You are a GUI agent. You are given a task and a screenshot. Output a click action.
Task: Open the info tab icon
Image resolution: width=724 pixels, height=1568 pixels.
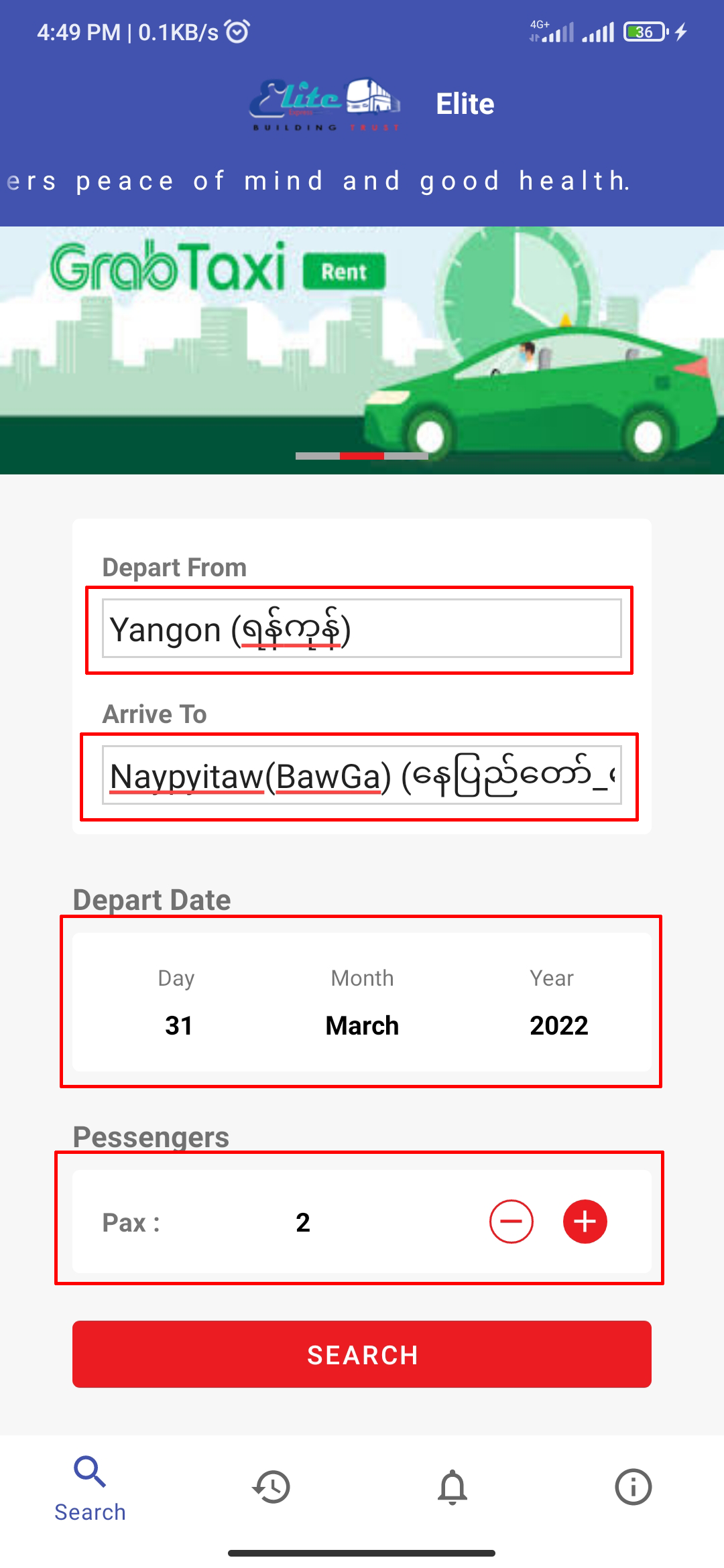coord(633,1487)
